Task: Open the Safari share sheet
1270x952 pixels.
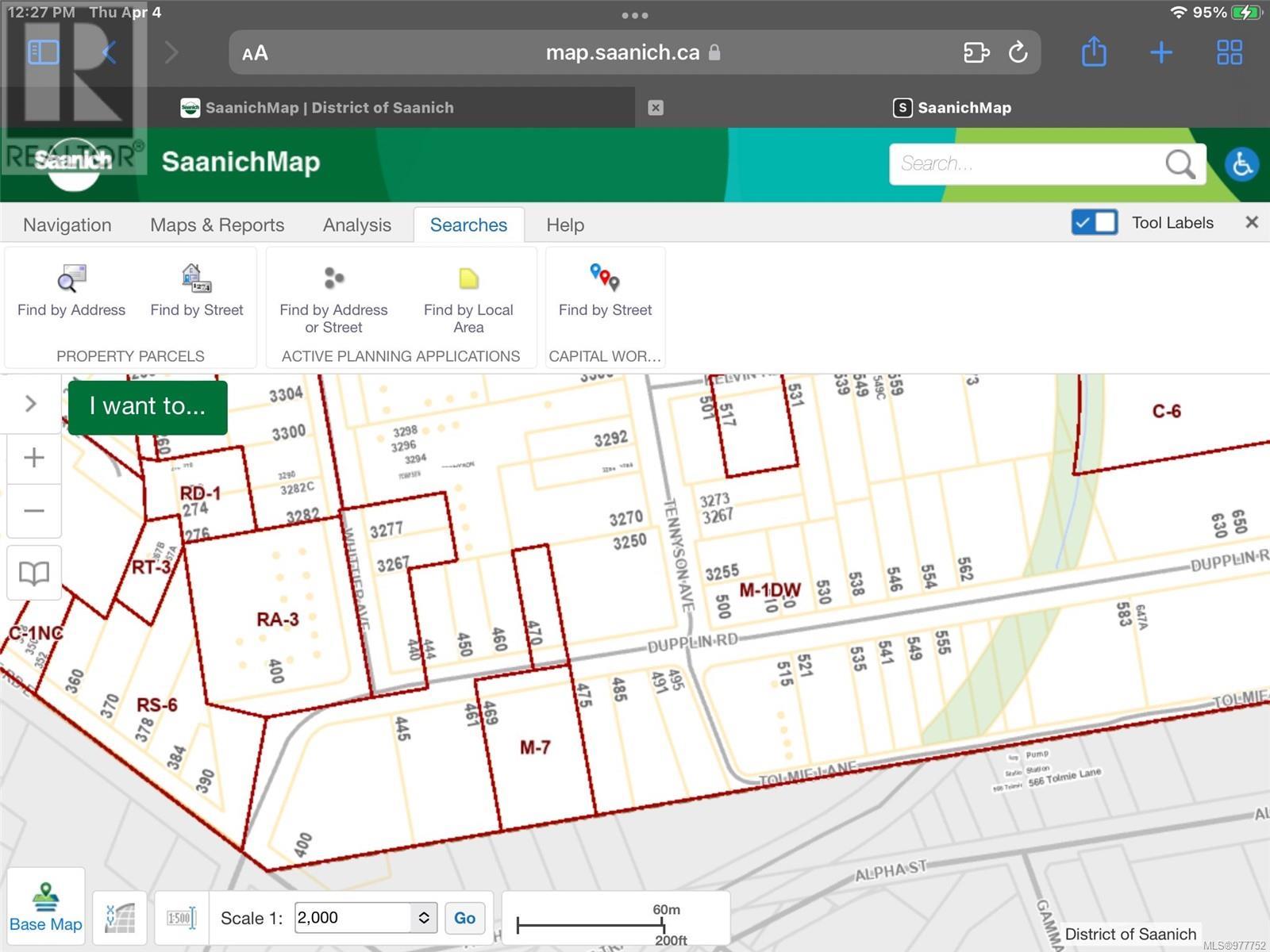Action: click(x=1094, y=52)
